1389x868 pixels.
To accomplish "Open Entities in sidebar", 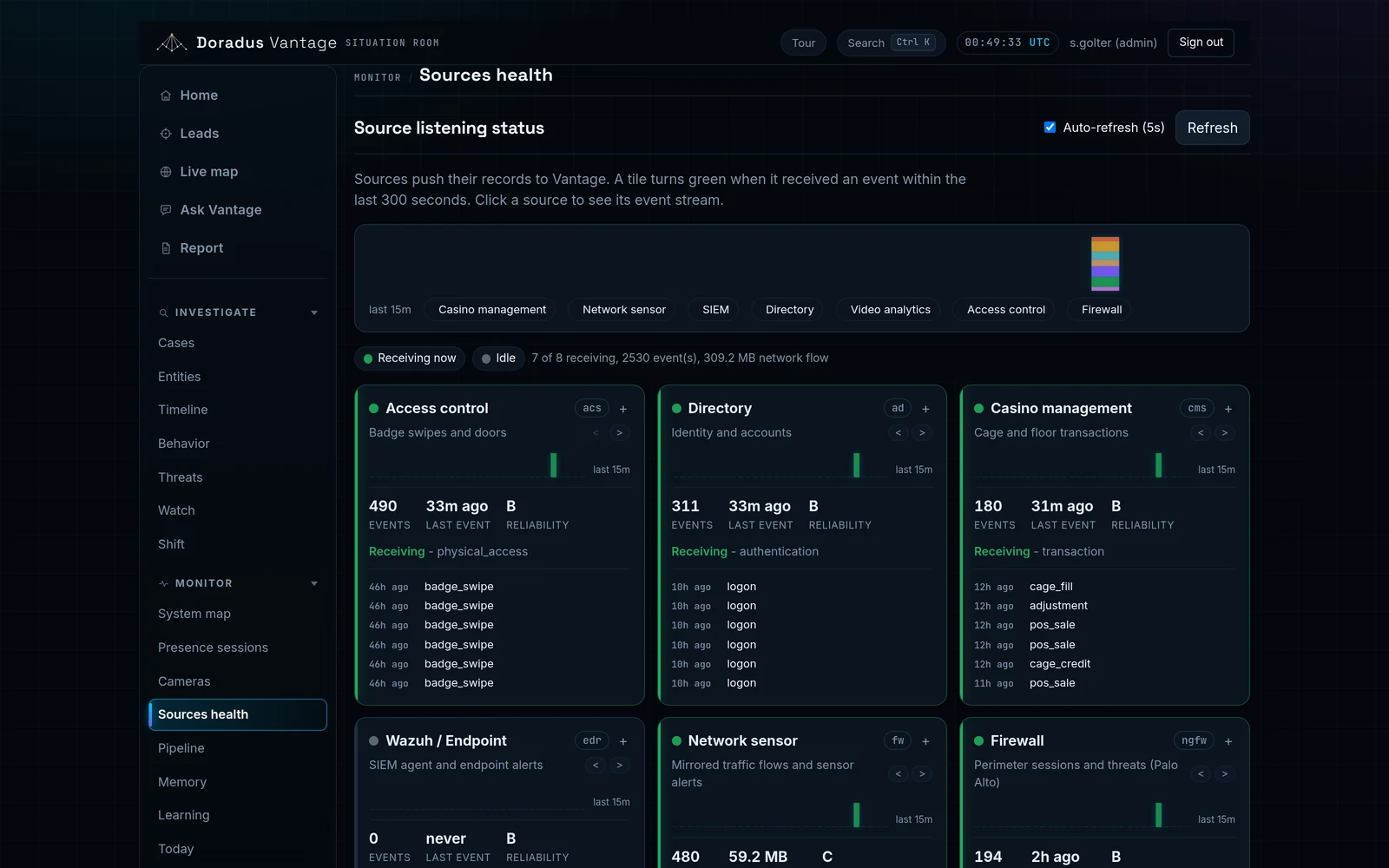I will click(x=238, y=377).
